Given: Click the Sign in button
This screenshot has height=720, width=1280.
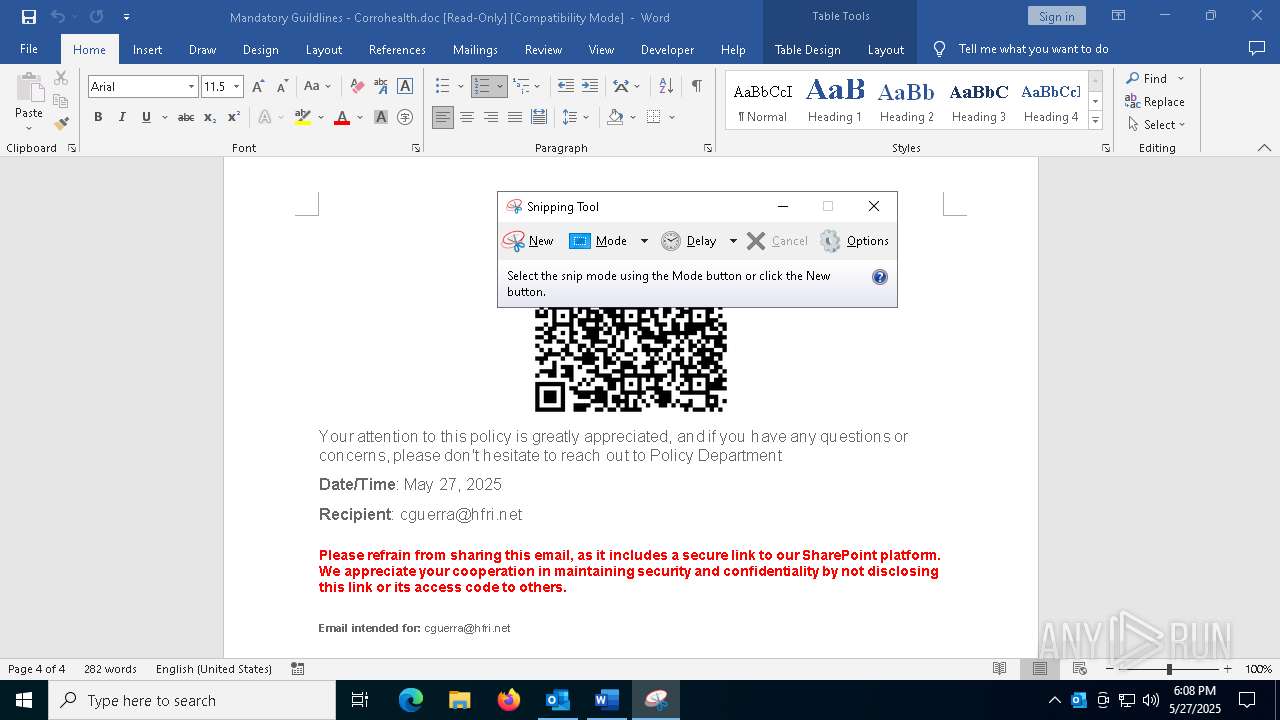Looking at the screenshot, I should (1056, 16).
